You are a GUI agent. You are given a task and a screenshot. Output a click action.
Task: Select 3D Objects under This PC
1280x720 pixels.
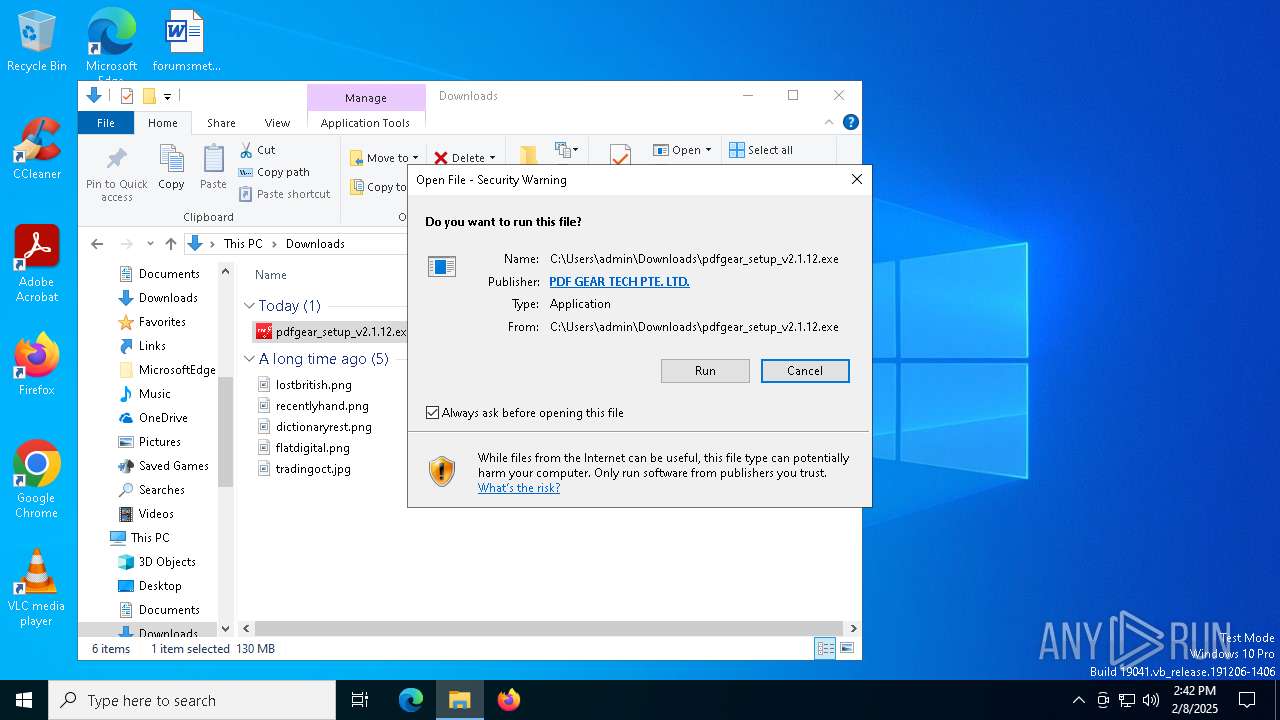157,562
